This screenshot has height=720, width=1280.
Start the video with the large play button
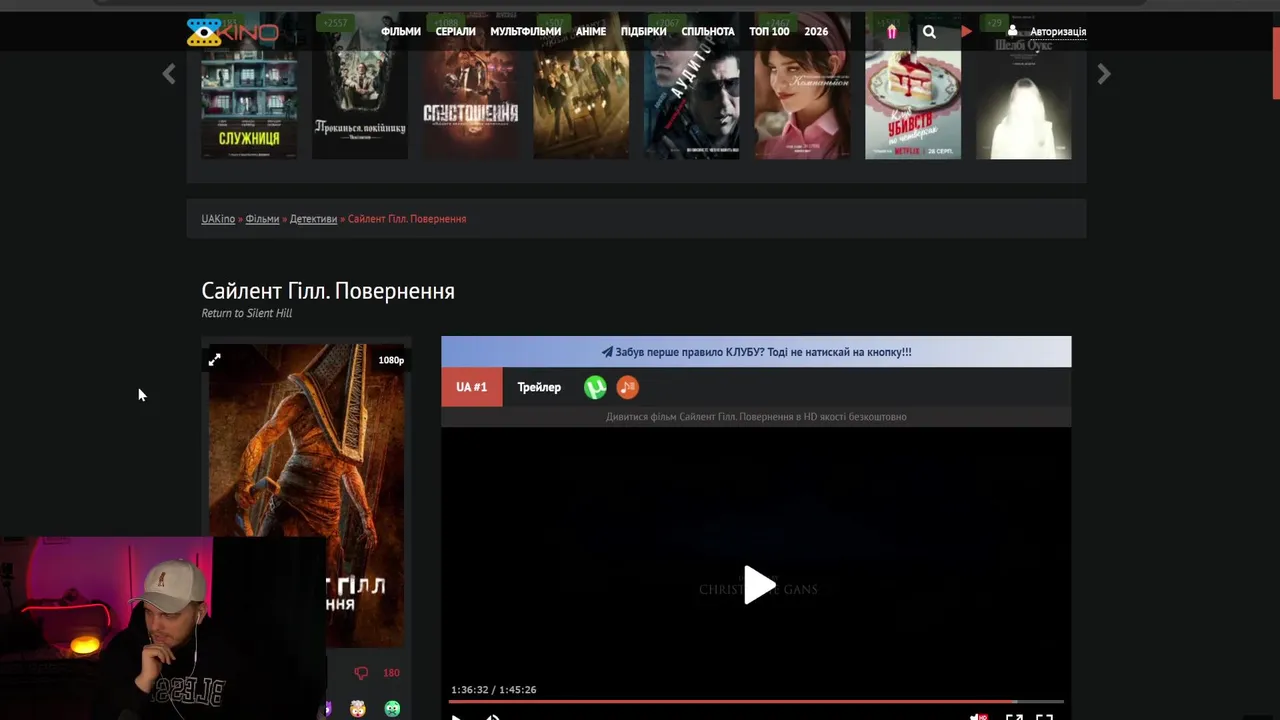point(759,585)
